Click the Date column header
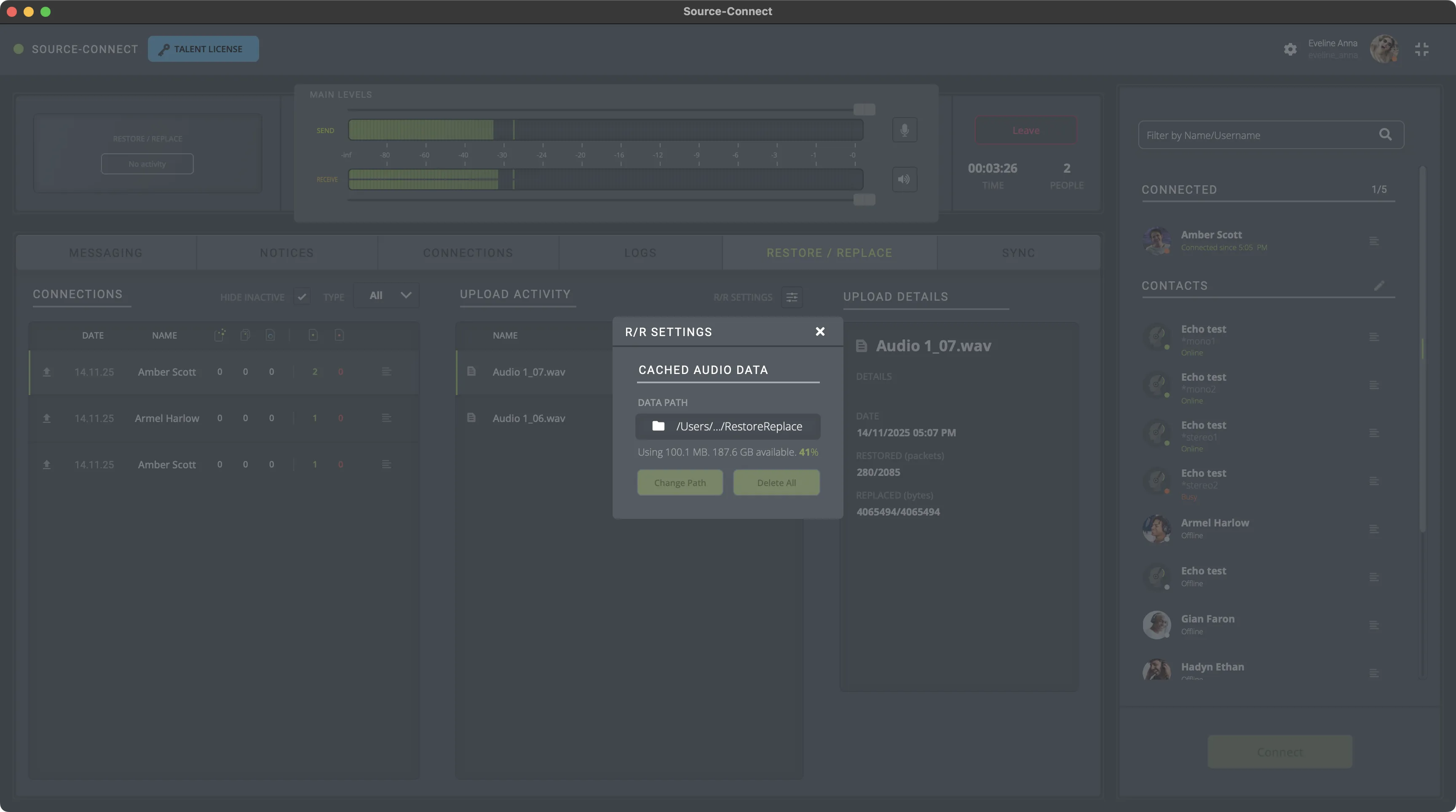 [x=93, y=335]
